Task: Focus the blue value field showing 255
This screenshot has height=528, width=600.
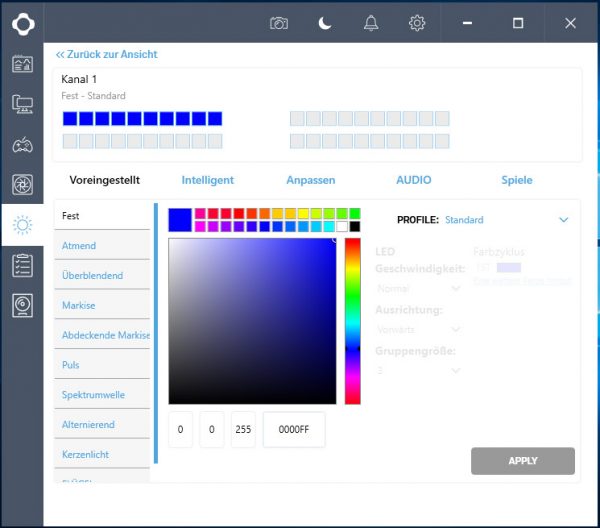Action: 243,429
